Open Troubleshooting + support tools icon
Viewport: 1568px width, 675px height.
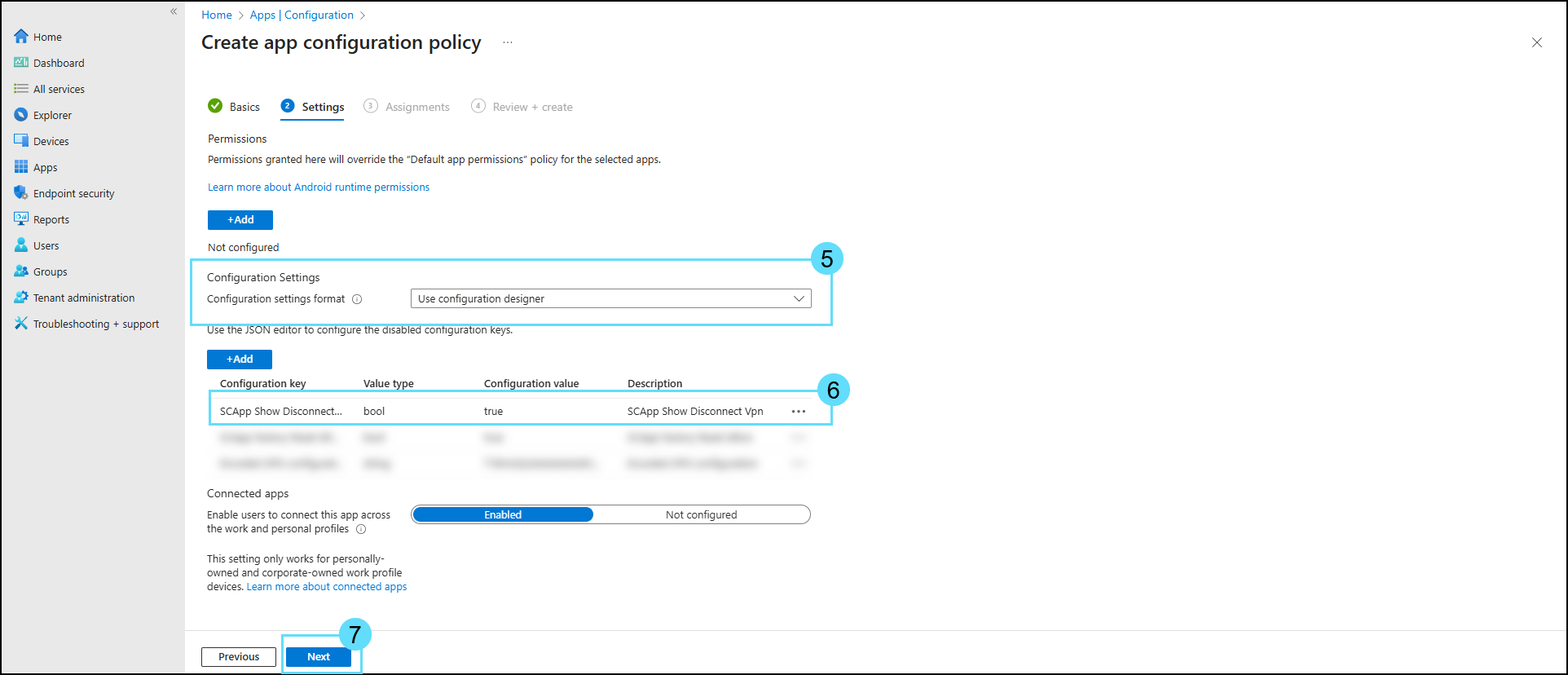21,324
